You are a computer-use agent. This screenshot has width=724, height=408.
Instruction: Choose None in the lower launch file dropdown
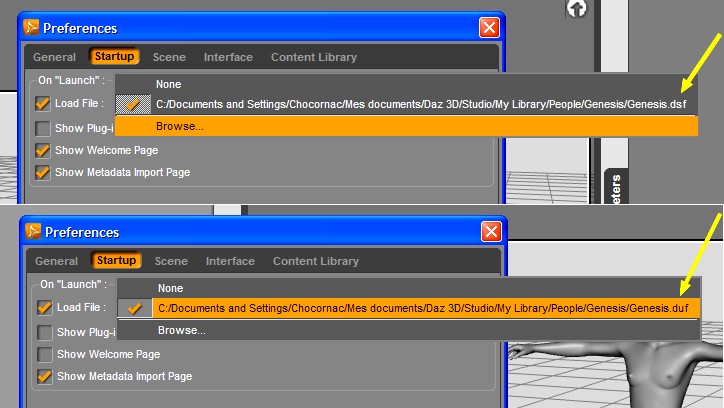409,288
